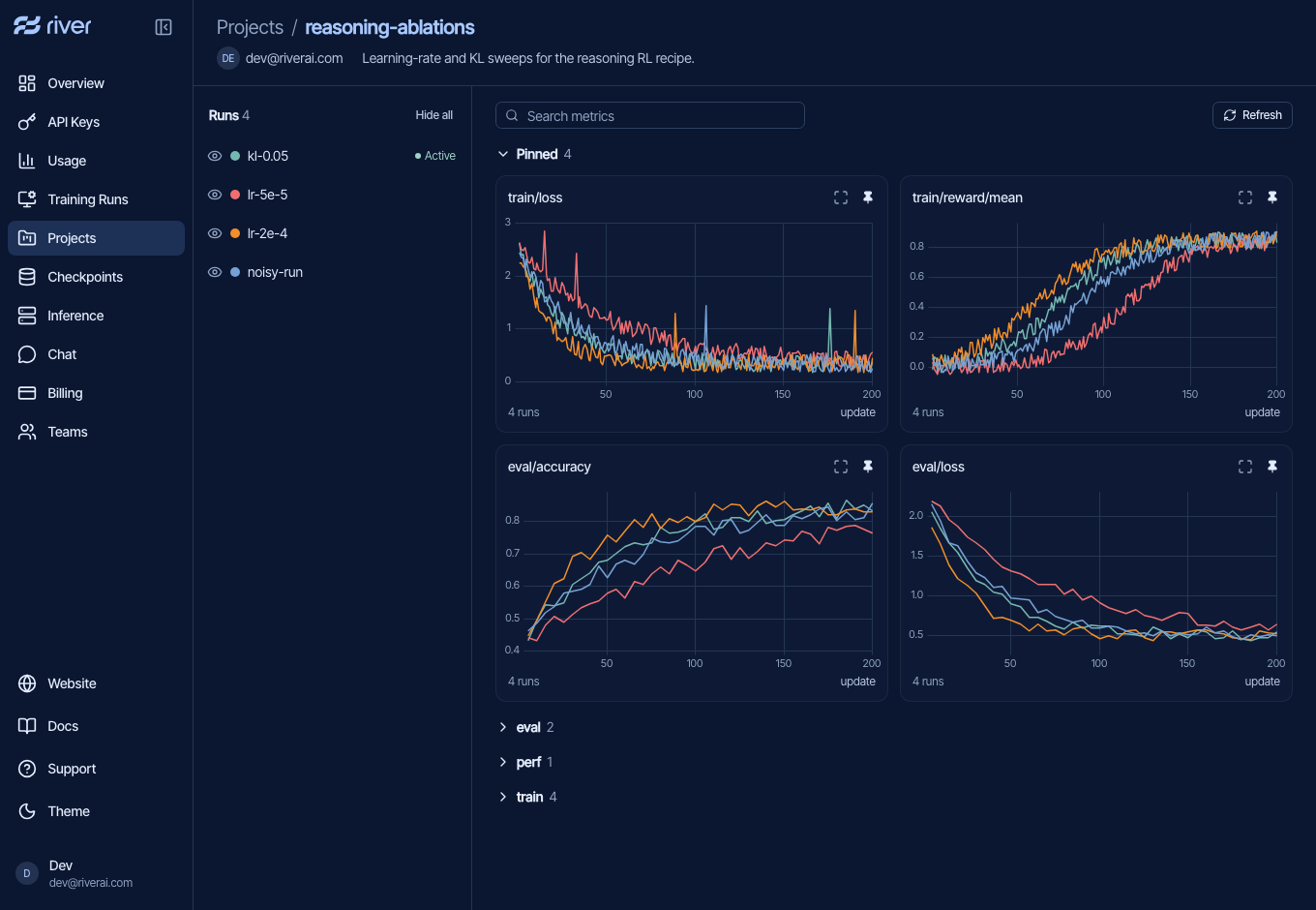Open the Usage page
The height and width of the screenshot is (910, 1316).
96,161
